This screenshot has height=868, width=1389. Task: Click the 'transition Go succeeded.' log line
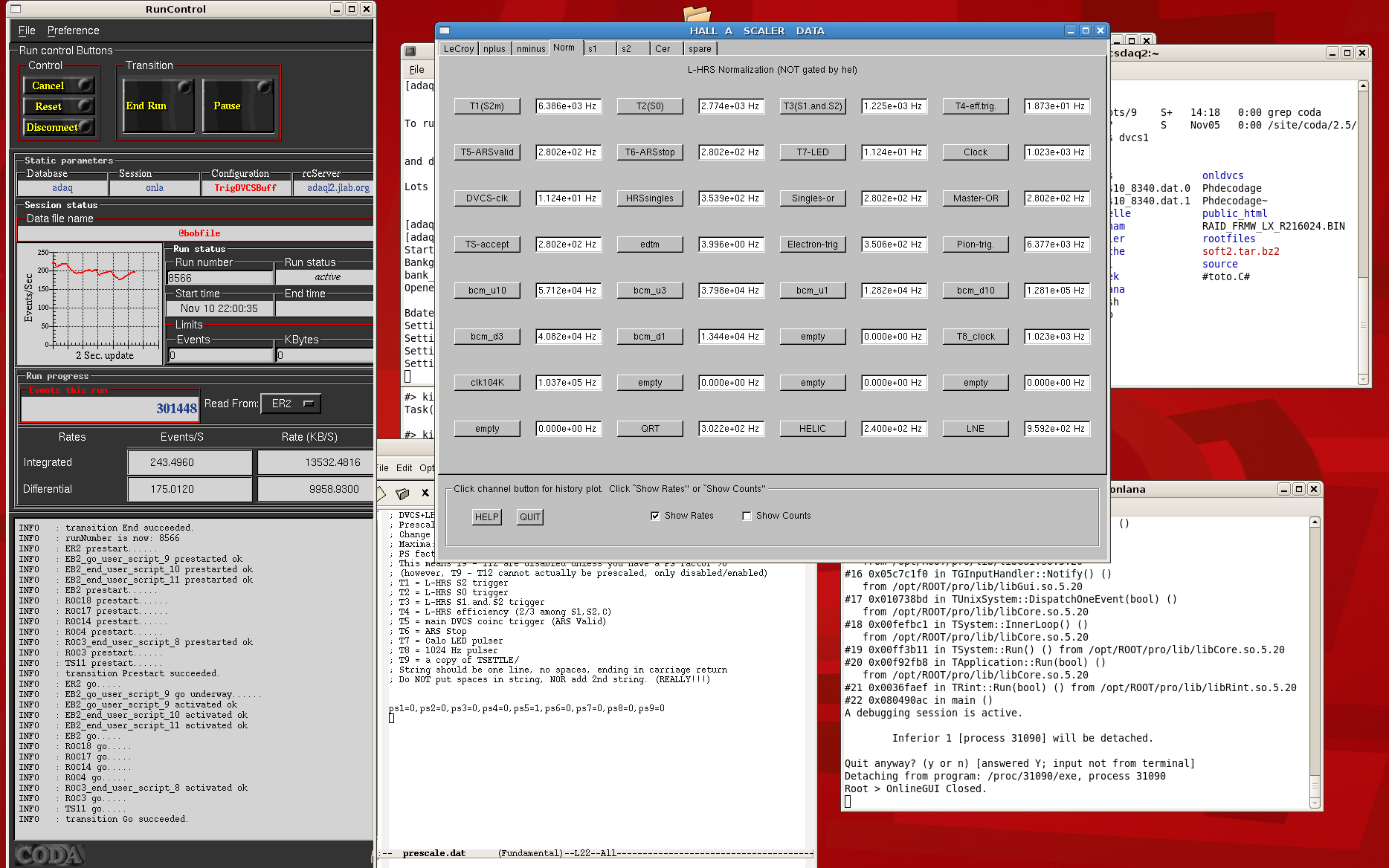click(127, 819)
